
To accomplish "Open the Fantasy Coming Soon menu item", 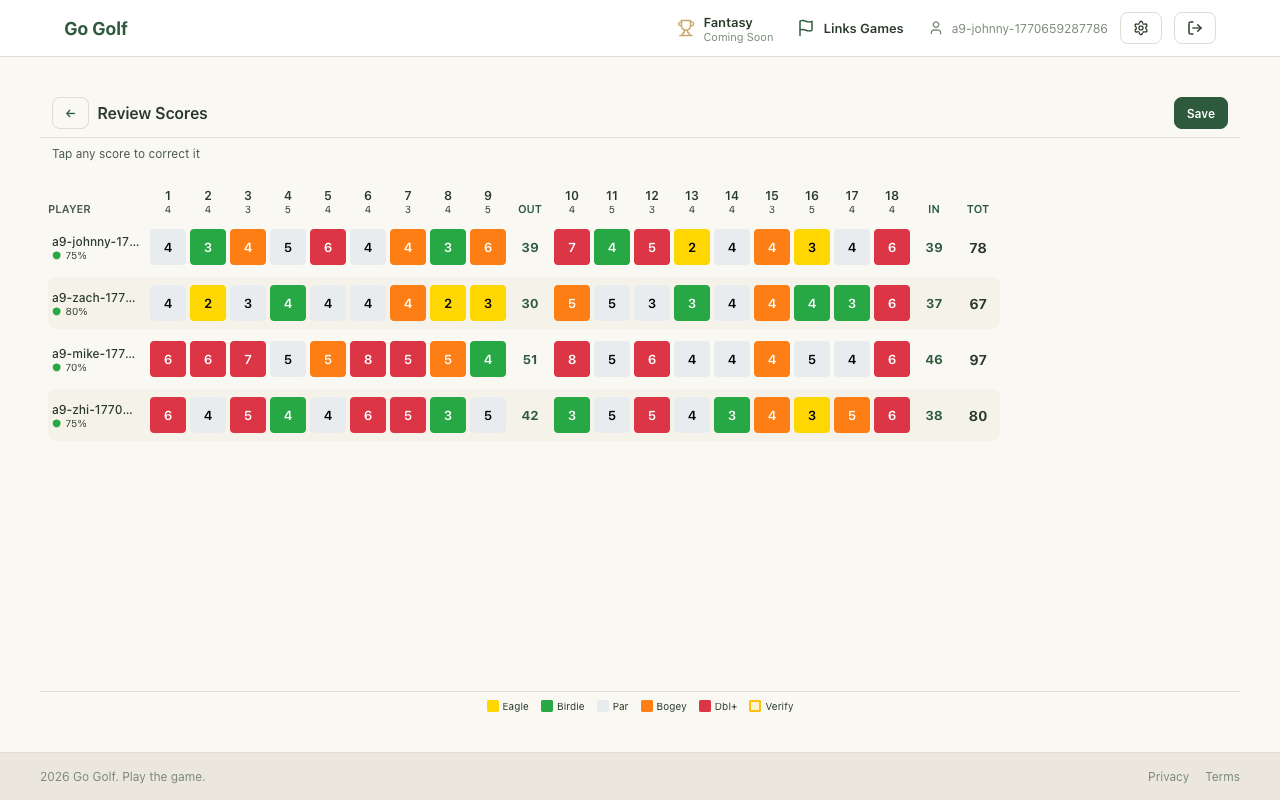I will pos(737,29).
